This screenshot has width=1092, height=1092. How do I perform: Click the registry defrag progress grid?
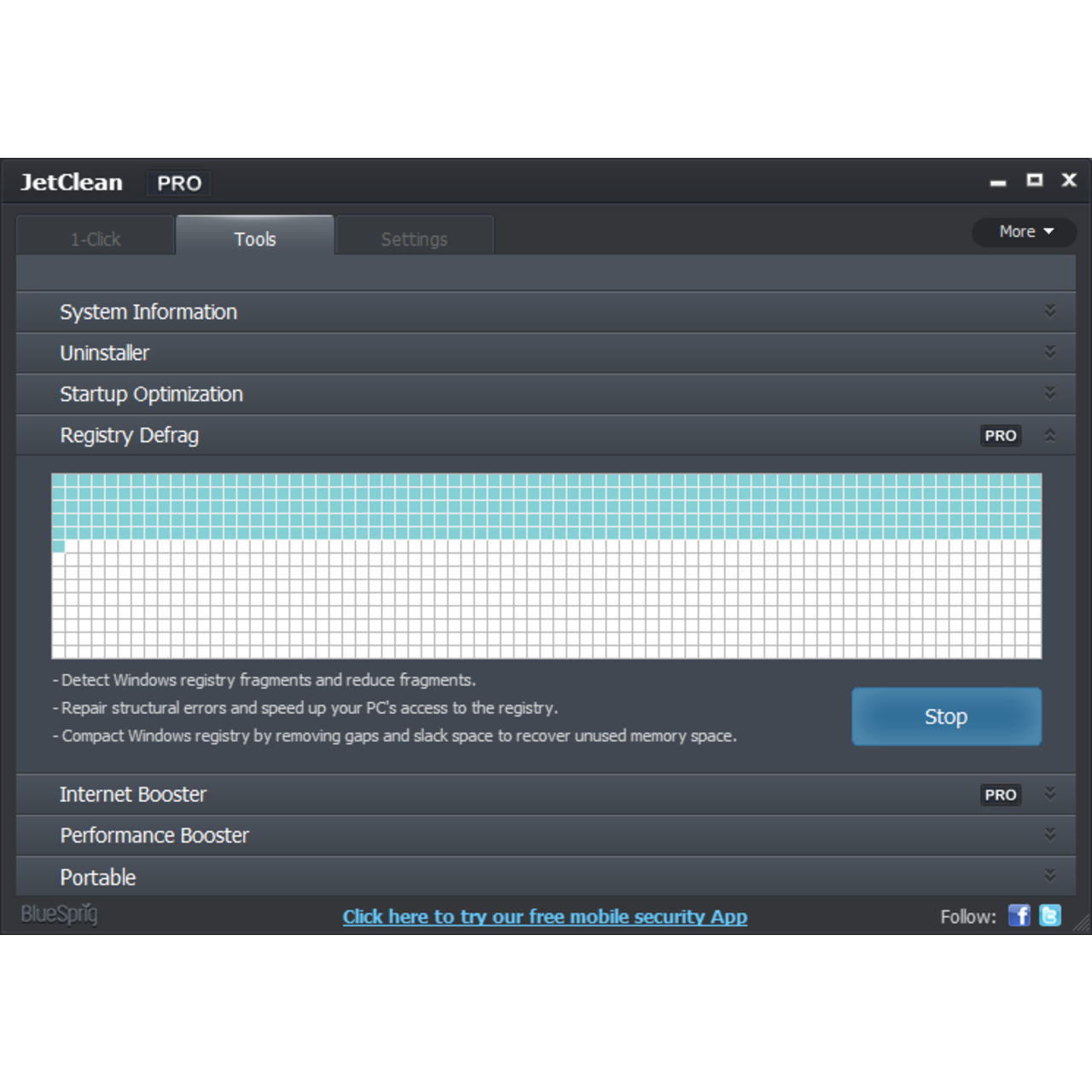point(546,565)
